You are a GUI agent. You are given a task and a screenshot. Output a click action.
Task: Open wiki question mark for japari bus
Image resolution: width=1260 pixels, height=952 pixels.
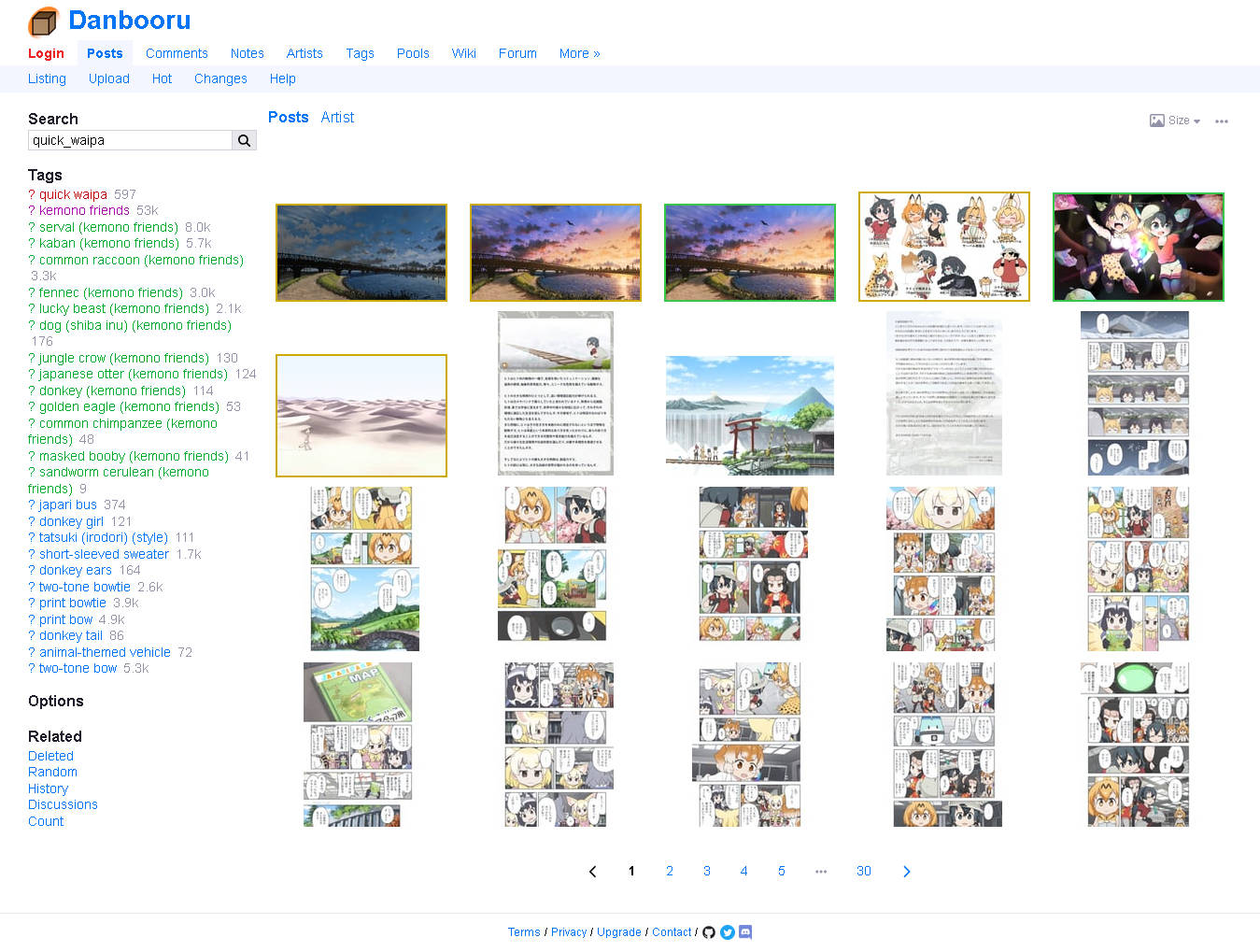coord(32,505)
